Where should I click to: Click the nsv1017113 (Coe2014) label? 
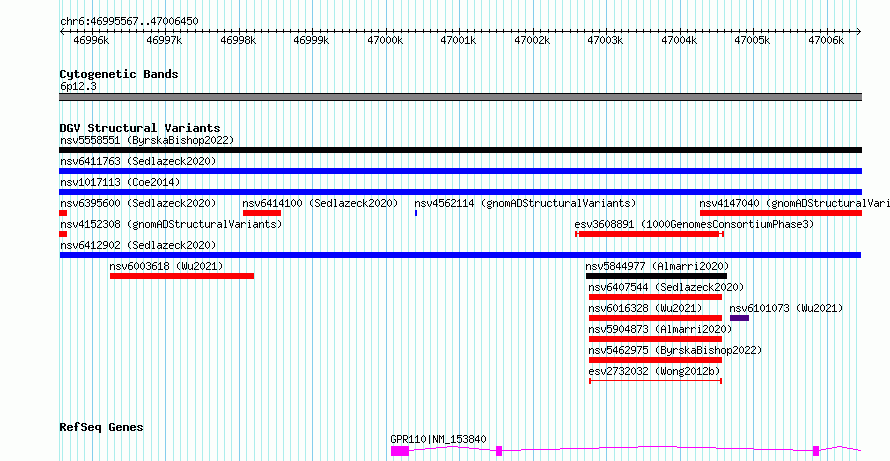[x=120, y=182]
